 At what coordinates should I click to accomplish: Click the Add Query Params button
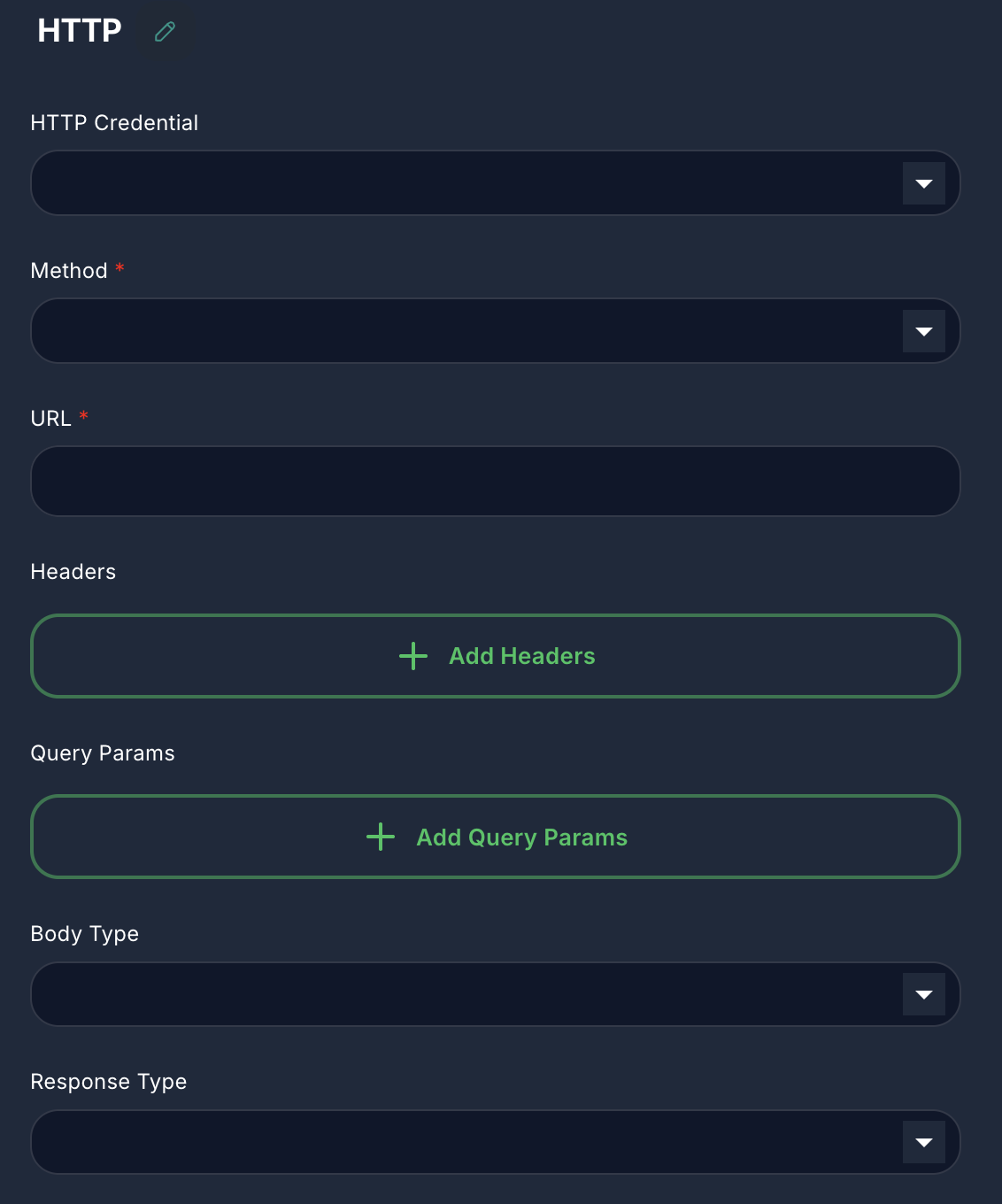(496, 837)
